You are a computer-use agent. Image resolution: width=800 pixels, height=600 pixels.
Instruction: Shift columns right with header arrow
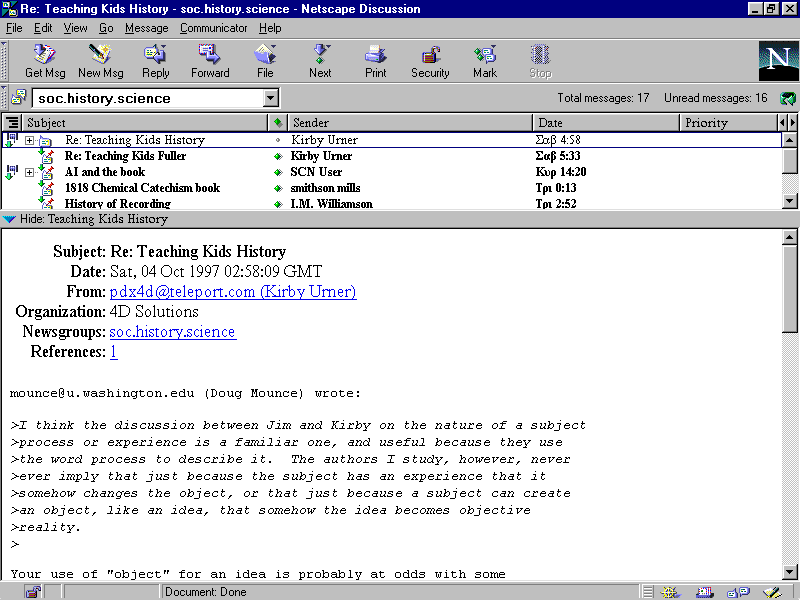(x=792, y=122)
